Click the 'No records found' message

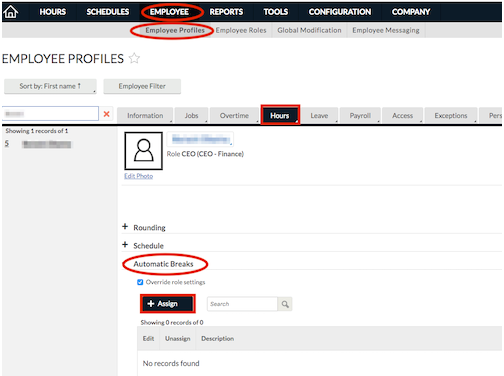click(171, 363)
